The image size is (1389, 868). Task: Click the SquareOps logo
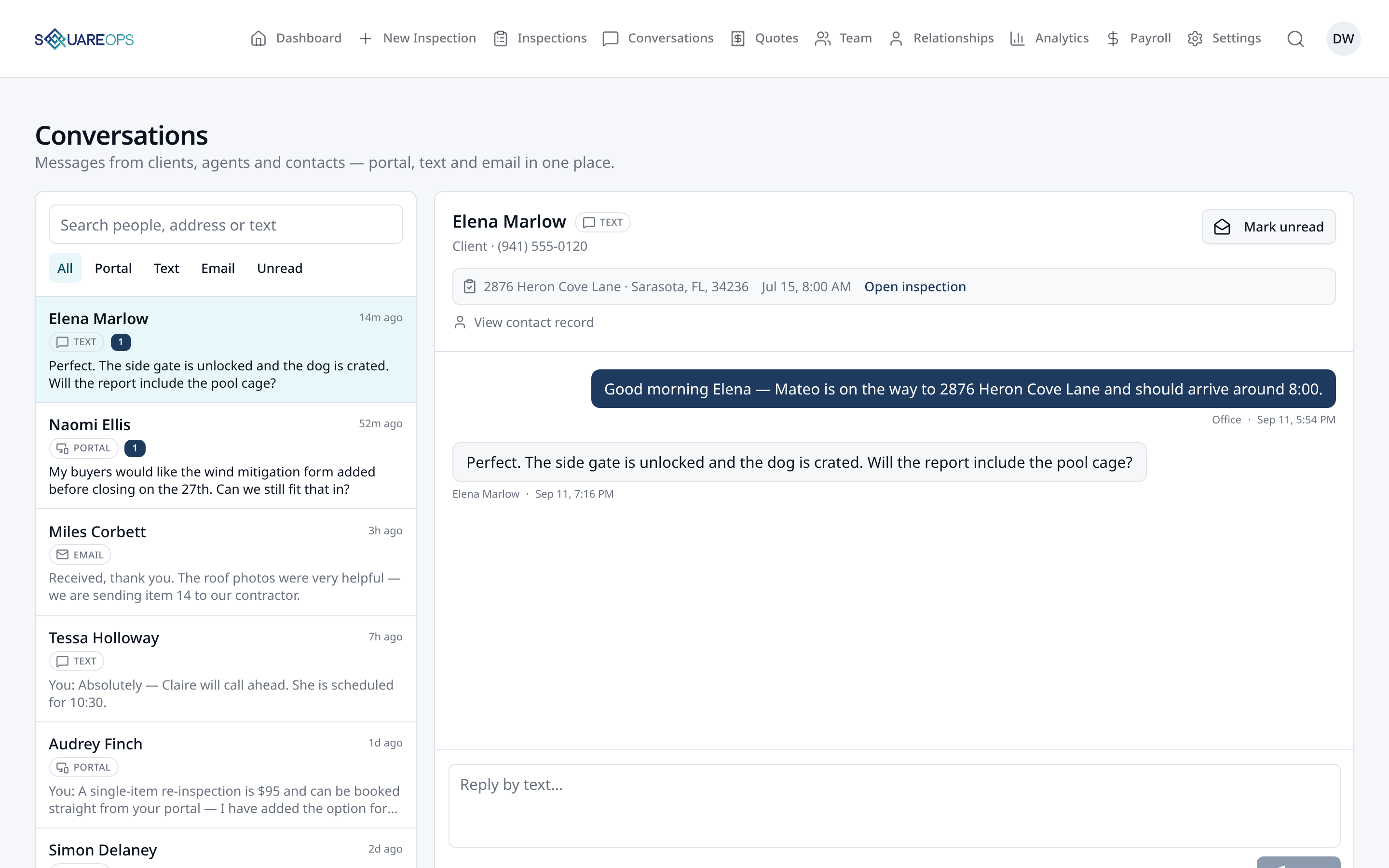(x=84, y=39)
